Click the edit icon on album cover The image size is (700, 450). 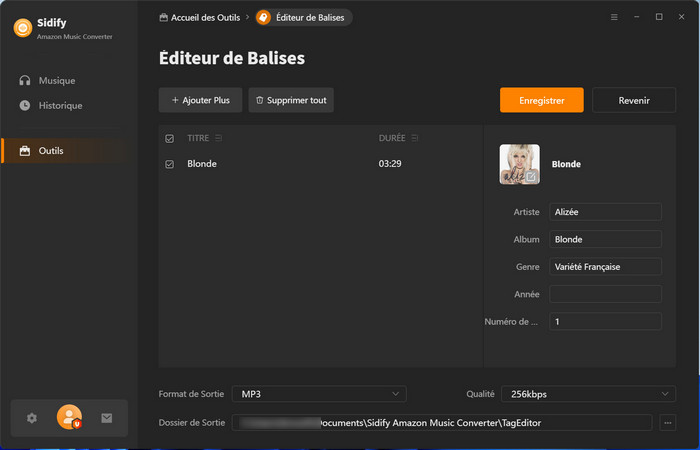[x=531, y=176]
